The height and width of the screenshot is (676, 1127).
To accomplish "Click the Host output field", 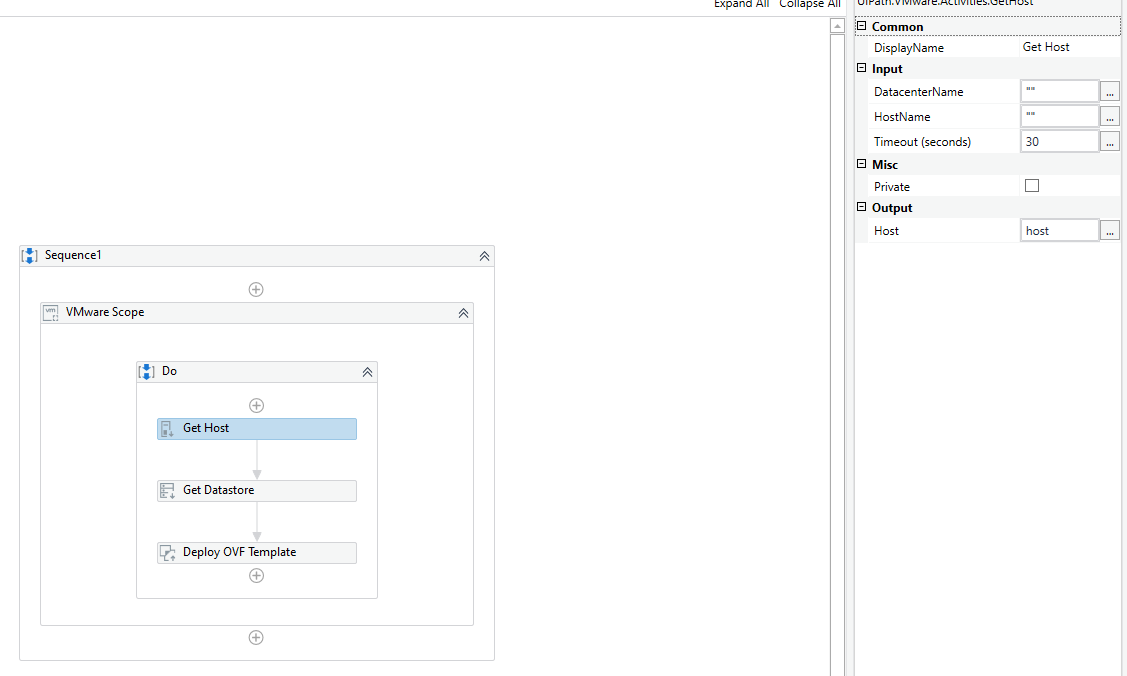I will click(x=1059, y=231).
